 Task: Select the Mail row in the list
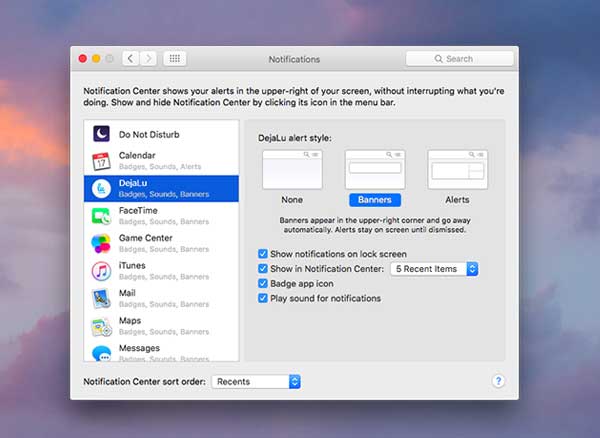[x=161, y=299]
